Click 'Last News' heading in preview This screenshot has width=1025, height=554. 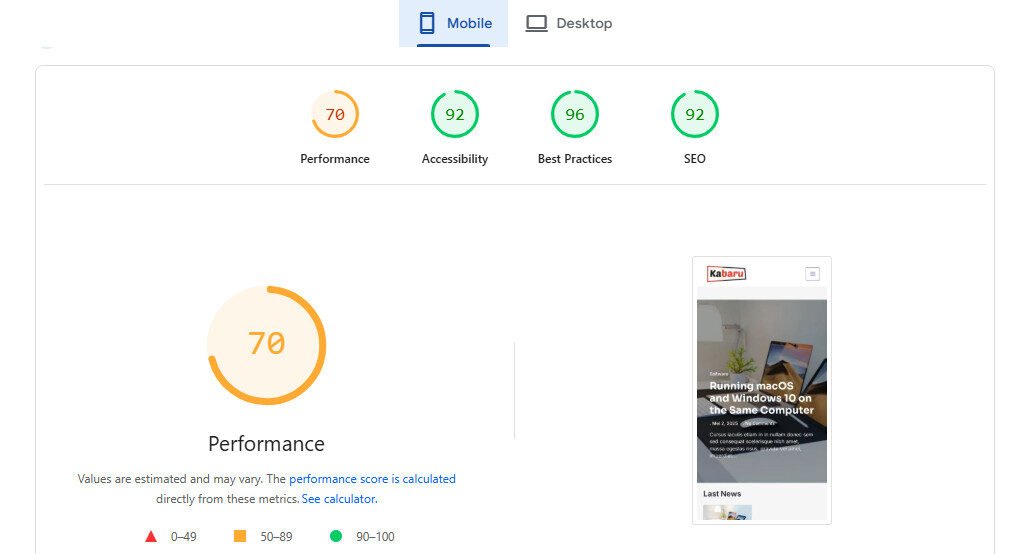[x=722, y=494]
